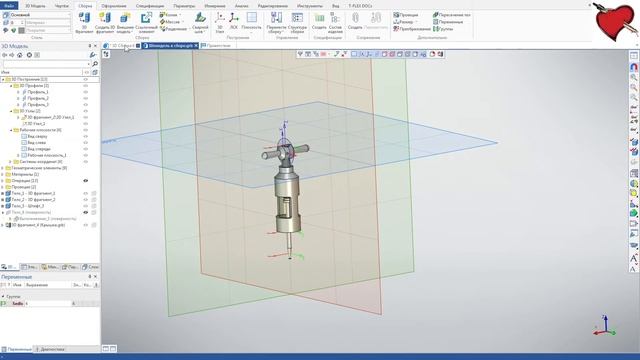Switch to the Спецификация ribbon tab
The width and height of the screenshot is (640, 360).
(150, 6)
